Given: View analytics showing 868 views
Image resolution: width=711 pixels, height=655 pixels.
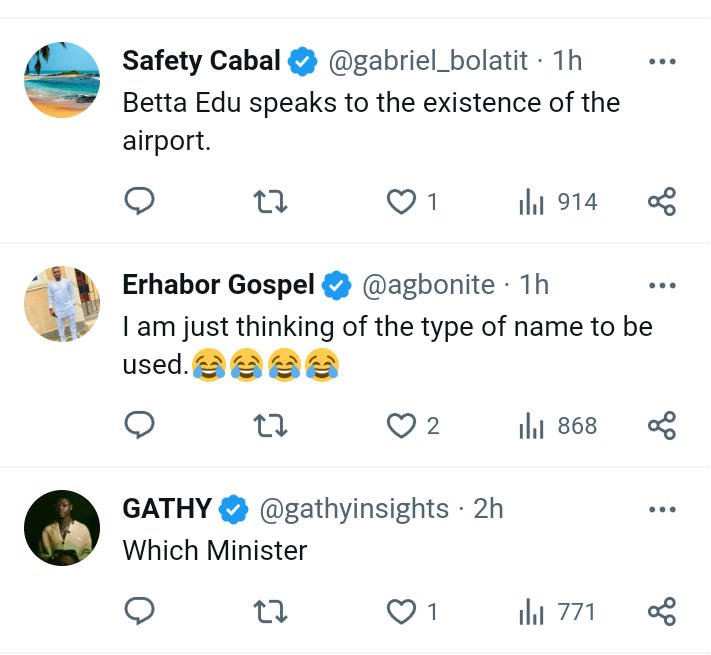Looking at the screenshot, I should (x=558, y=426).
